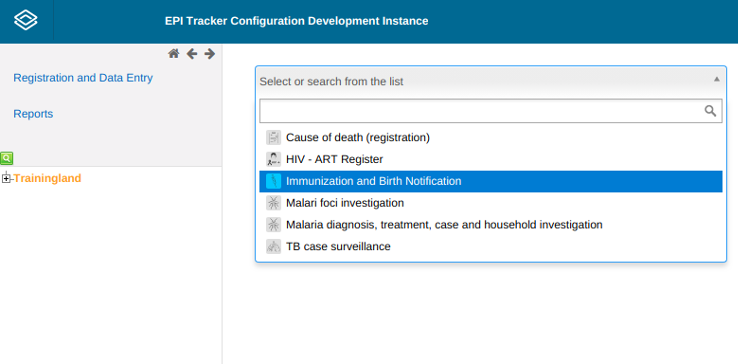Click HIV - ART Register program icon

click(x=273, y=159)
